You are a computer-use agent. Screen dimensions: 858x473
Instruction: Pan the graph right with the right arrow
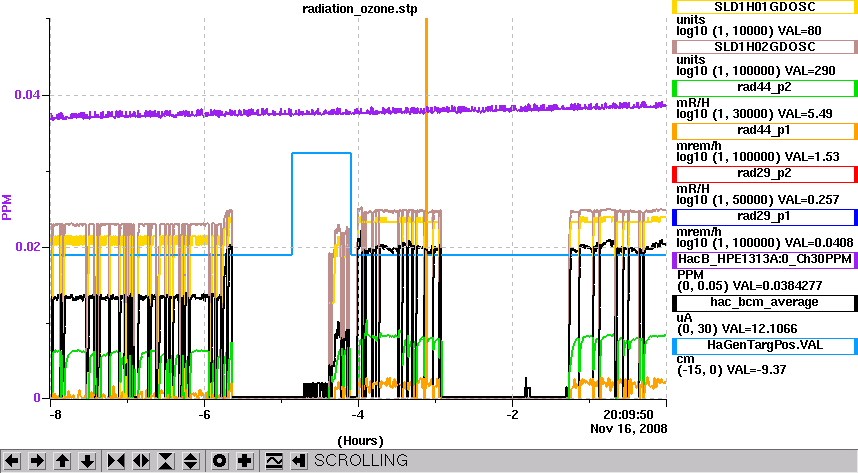37,461
